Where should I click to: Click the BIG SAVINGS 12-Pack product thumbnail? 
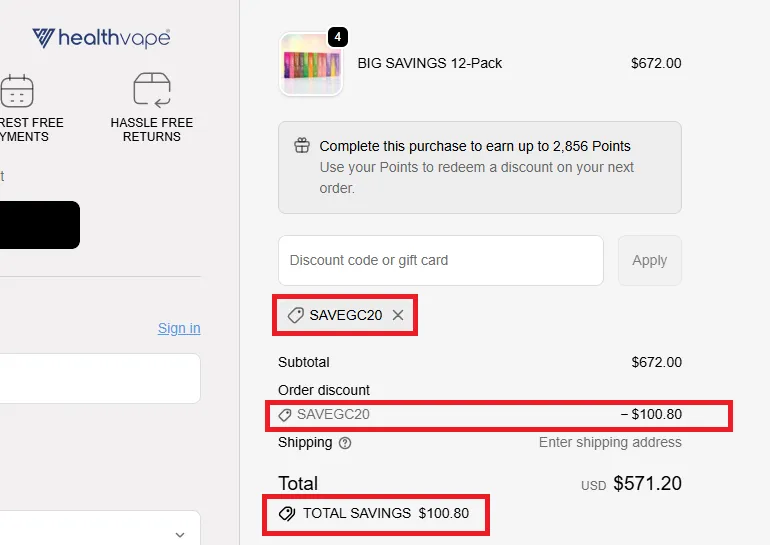click(311, 64)
